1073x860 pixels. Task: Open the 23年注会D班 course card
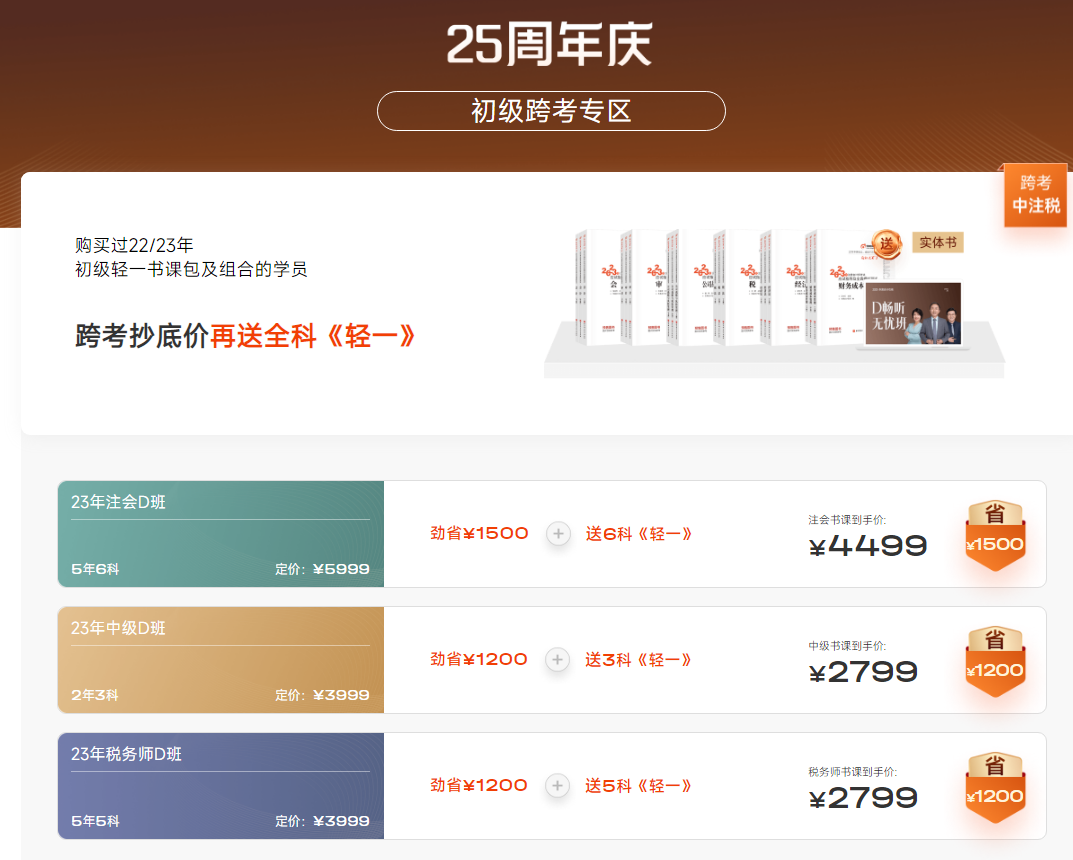pos(221,535)
